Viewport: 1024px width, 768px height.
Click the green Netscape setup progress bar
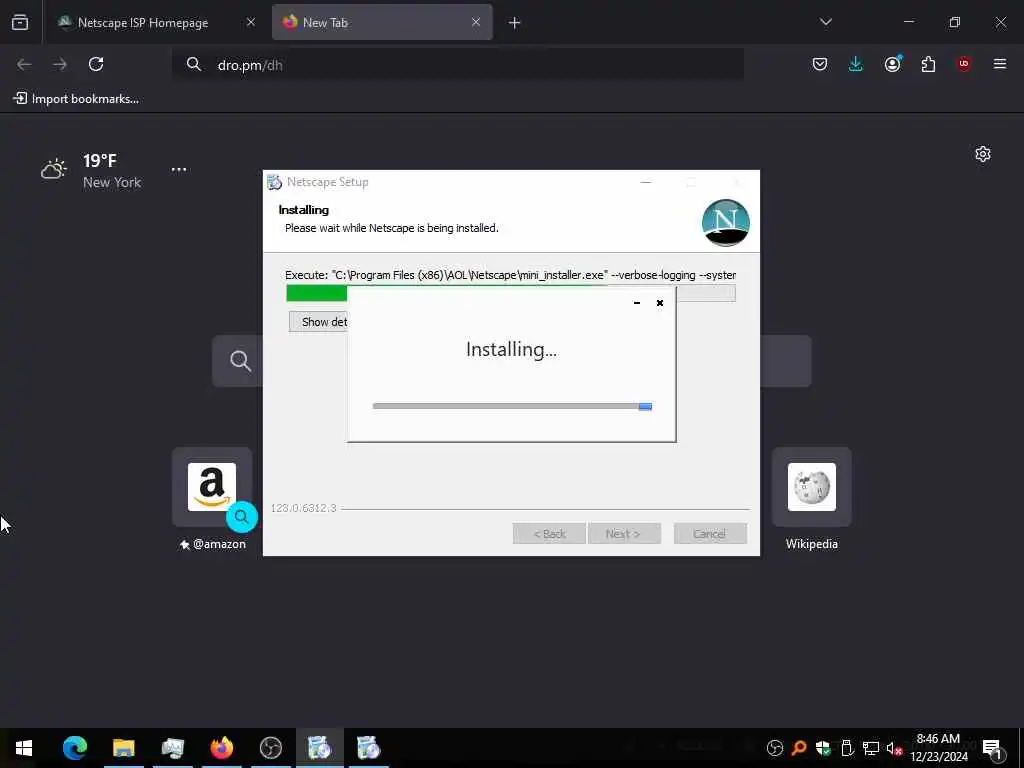pyautogui.click(x=317, y=293)
